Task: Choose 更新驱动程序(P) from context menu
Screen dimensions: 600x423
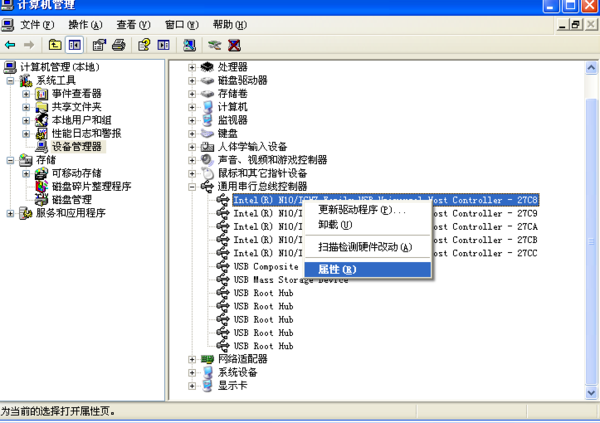Action: coord(360,210)
